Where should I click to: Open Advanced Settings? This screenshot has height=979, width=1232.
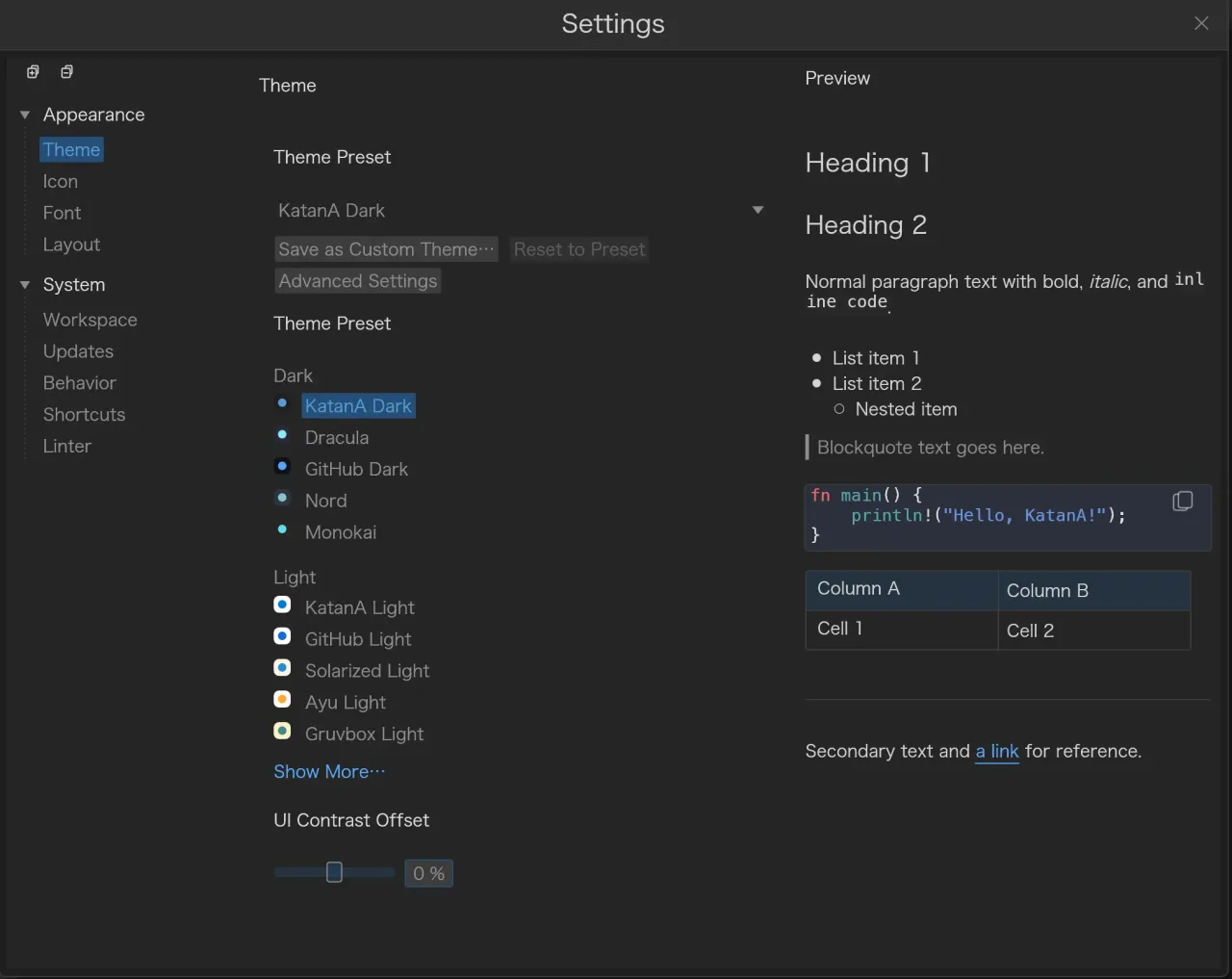(358, 281)
